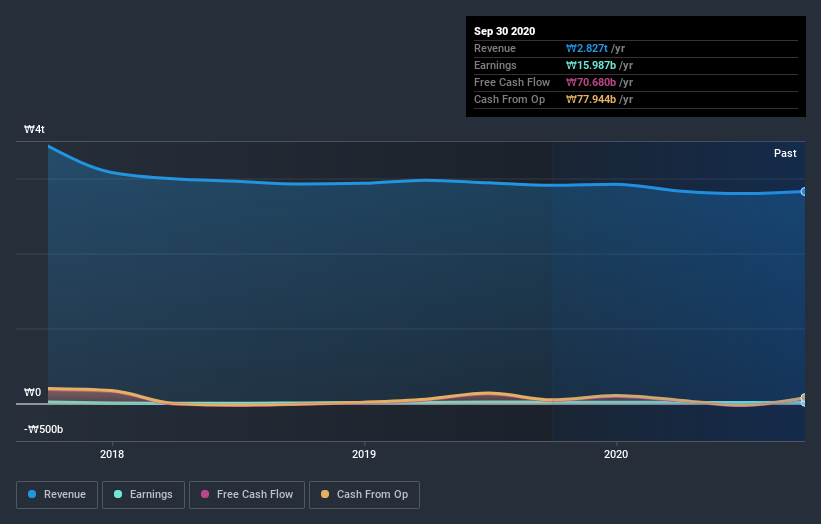The image size is (821, 524).
Task: Select the 2020 x-axis label
Action: pos(616,454)
